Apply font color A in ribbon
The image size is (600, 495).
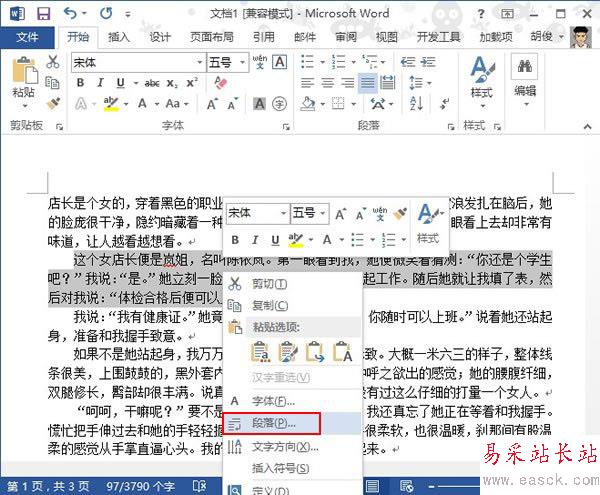[142, 104]
